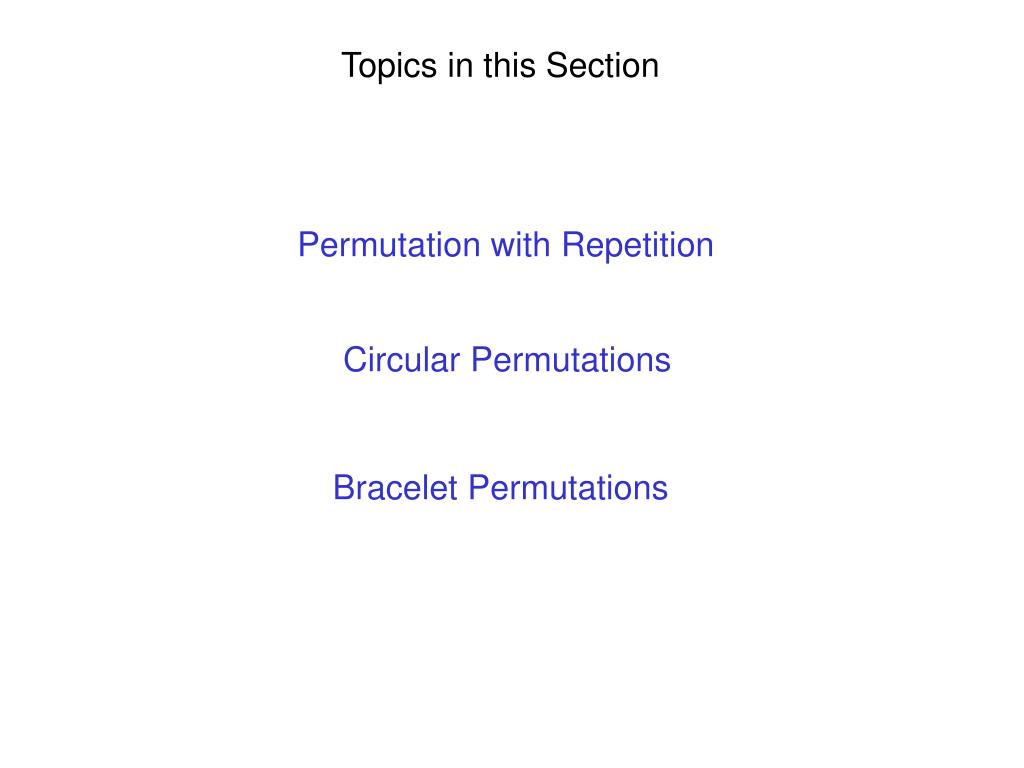
Task: Click the capital P of Permutation with Repetition
Action: [x=308, y=245]
